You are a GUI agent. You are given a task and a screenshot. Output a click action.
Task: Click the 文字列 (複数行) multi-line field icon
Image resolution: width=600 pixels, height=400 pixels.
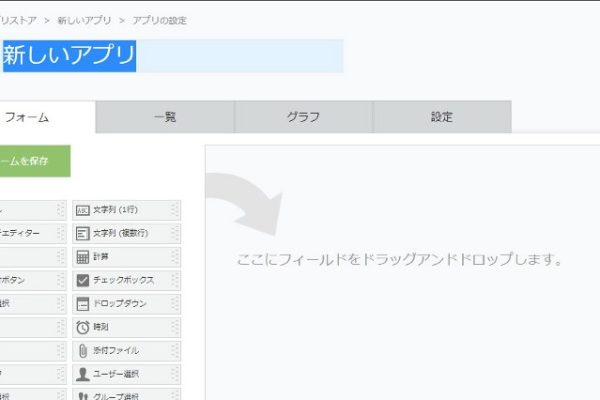click(x=83, y=233)
